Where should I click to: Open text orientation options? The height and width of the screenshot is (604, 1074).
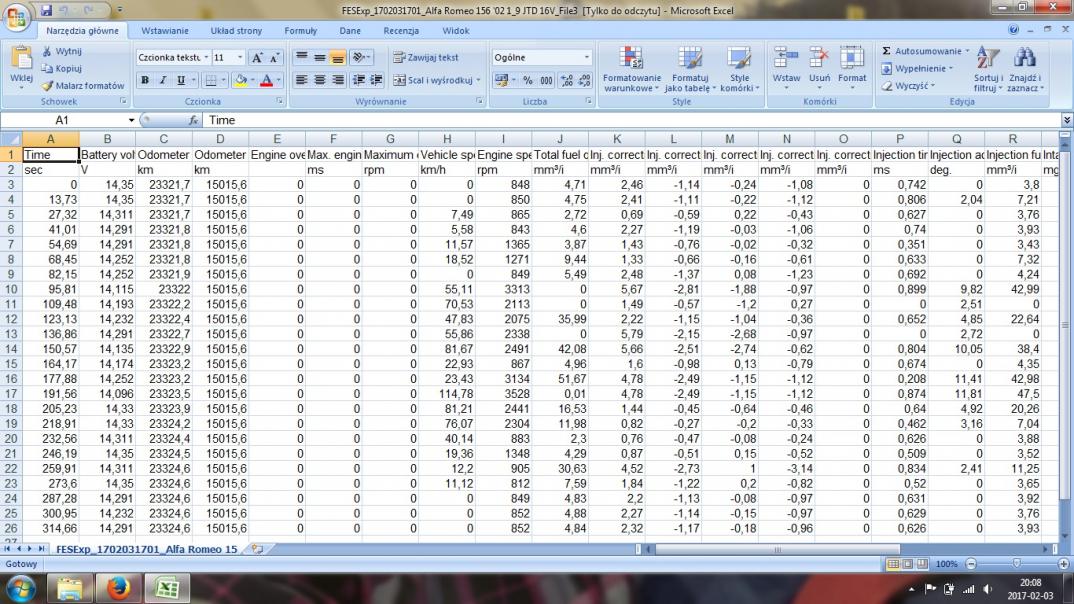pyautogui.click(x=360, y=58)
